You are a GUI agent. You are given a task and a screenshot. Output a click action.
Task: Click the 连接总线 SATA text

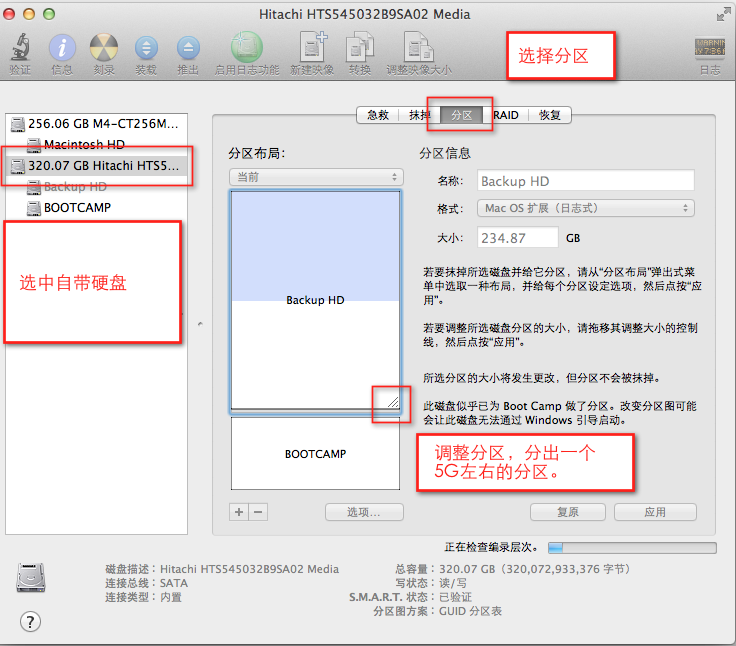pyautogui.click(x=146, y=583)
